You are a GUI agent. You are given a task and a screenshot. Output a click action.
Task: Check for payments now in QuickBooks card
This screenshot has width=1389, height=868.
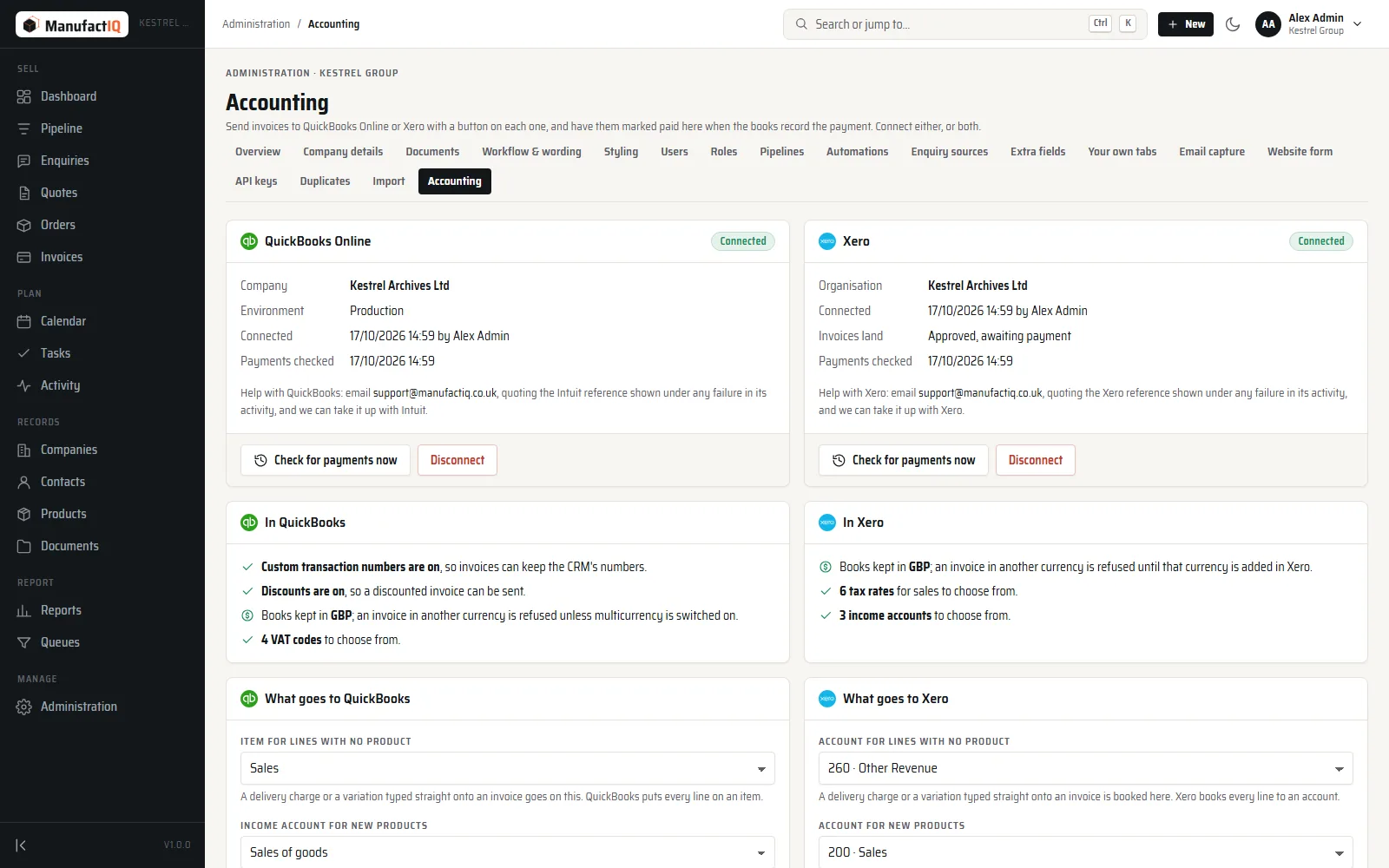coord(326,460)
